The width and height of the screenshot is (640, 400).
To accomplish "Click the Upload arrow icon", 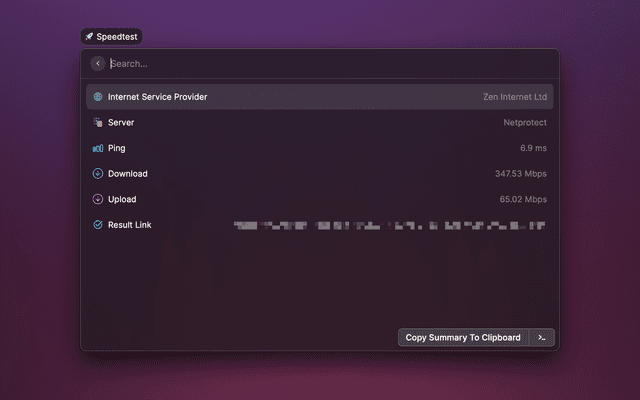I will 98,199.
